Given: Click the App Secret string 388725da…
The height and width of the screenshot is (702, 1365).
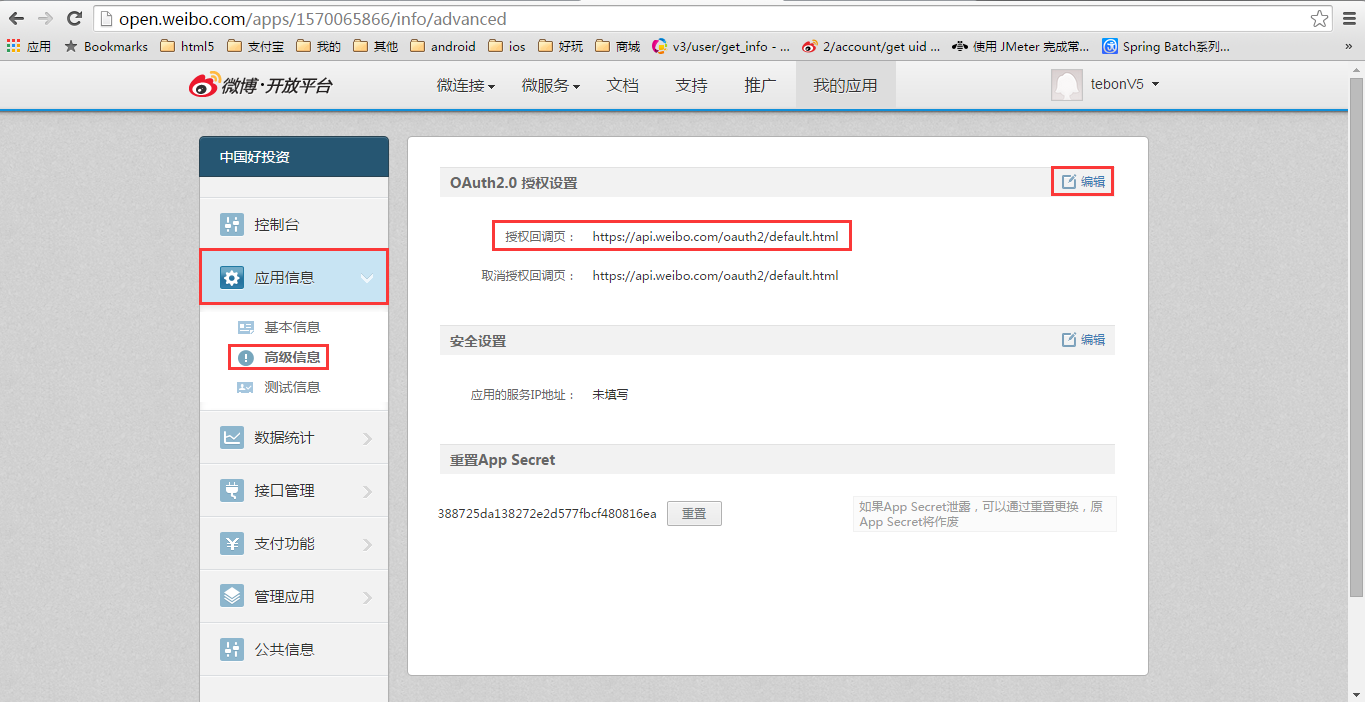Looking at the screenshot, I should pyautogui.click(x=547, y=513).
